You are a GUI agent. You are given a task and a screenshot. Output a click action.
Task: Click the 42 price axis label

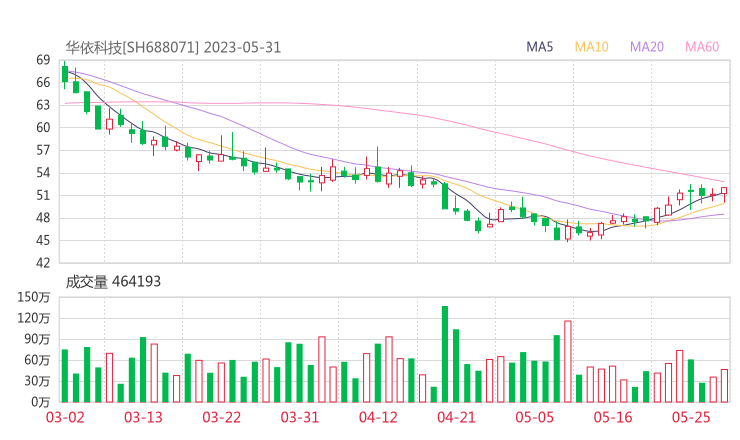(43, 262)
